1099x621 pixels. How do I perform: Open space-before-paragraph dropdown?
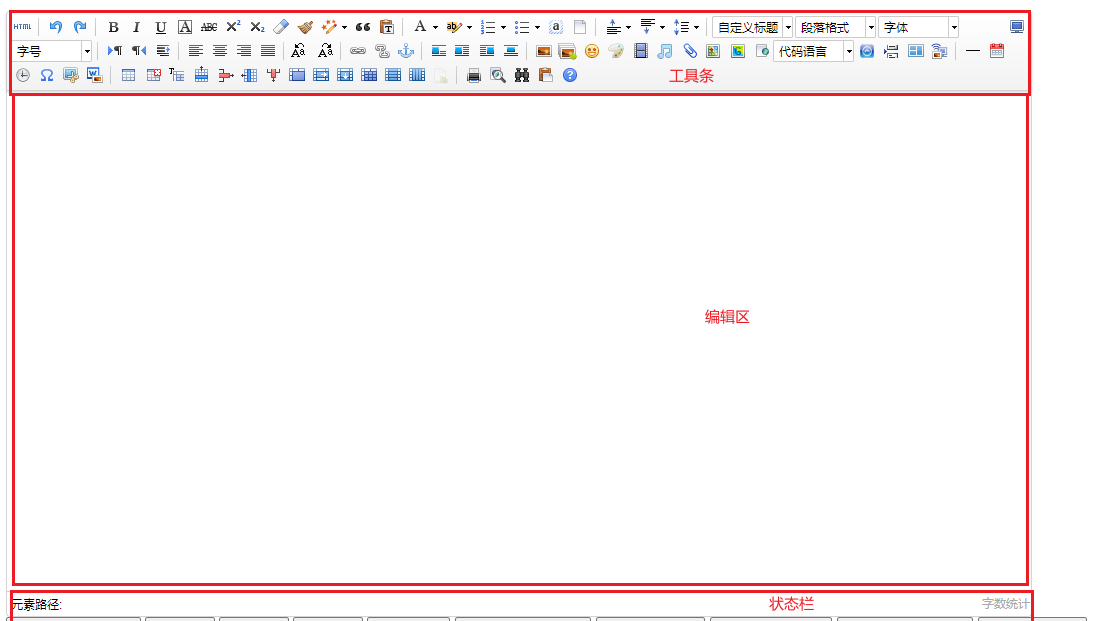[628, 27]
